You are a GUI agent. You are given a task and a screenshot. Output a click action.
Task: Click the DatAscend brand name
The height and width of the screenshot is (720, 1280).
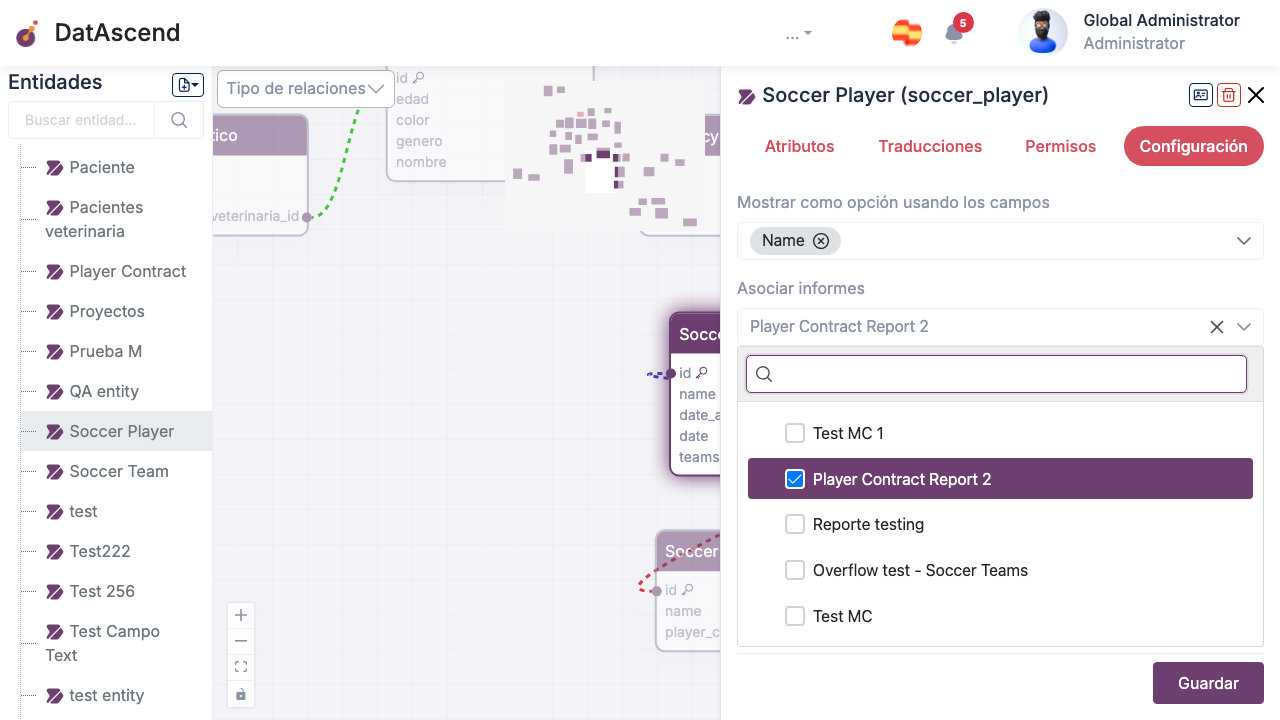(117, 33)
